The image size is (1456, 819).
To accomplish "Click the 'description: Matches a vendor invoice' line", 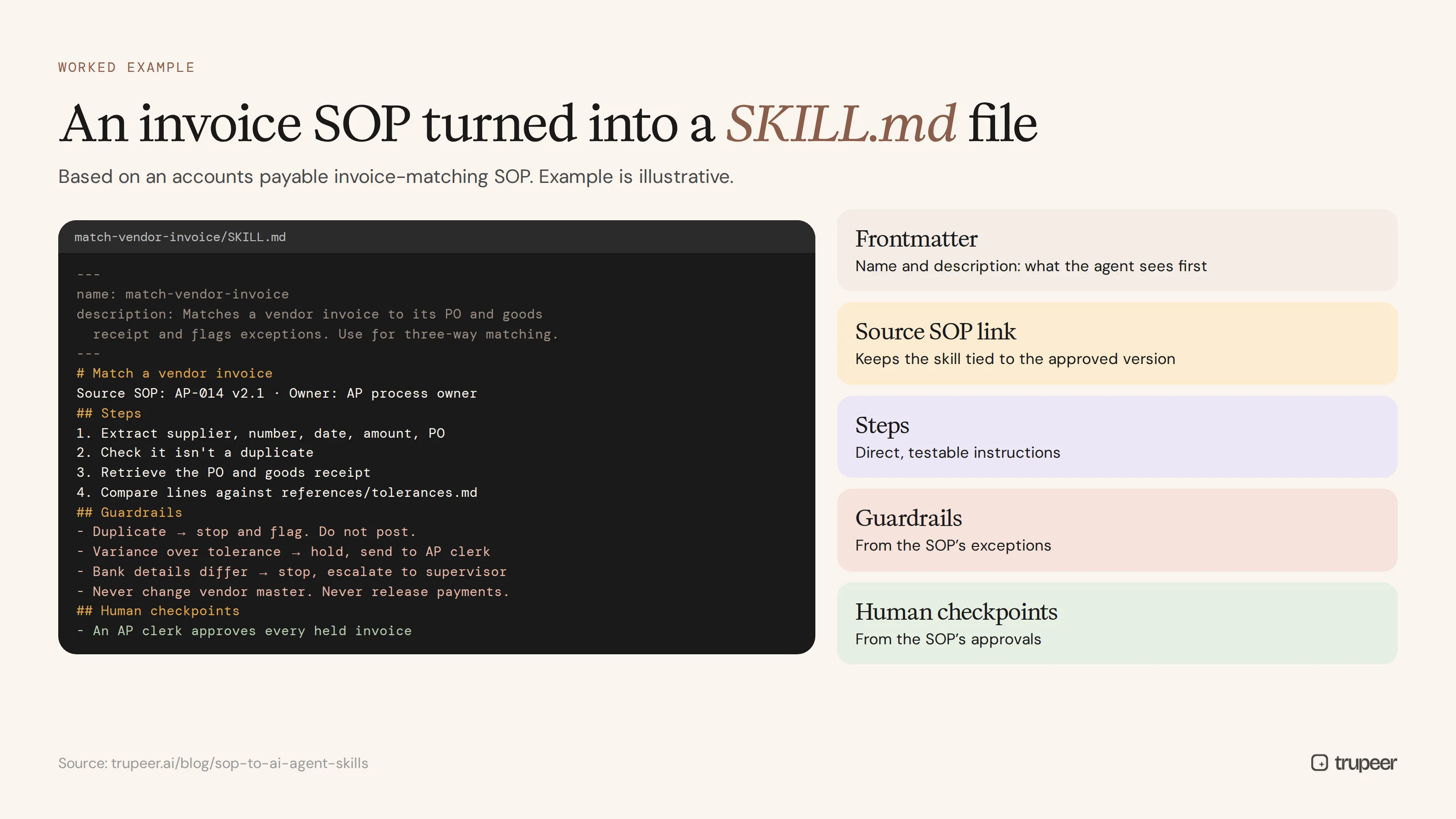I will 309,314.
